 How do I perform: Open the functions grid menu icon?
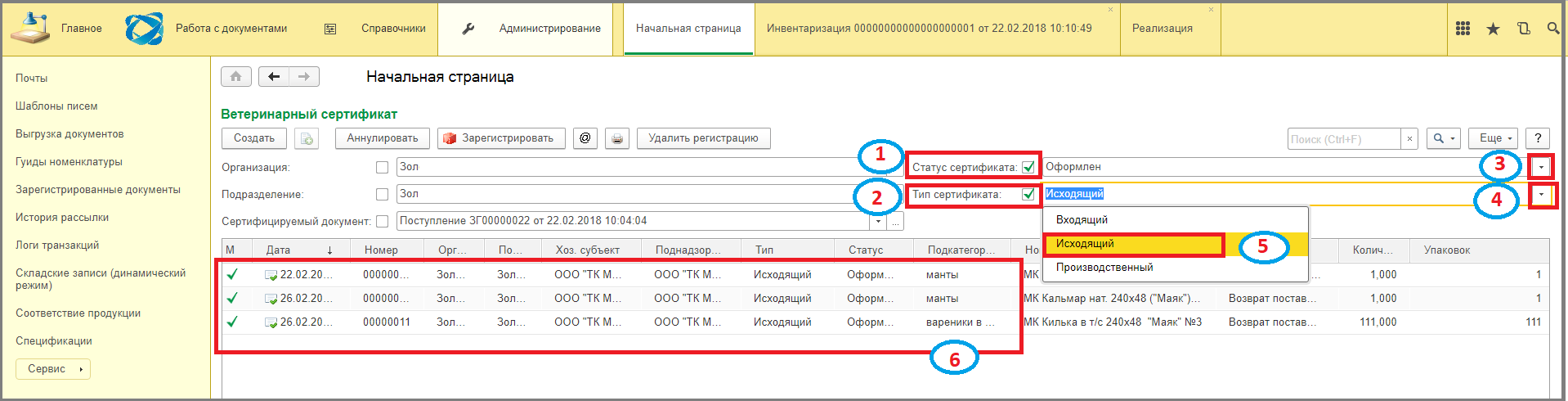pos(1463,29)
